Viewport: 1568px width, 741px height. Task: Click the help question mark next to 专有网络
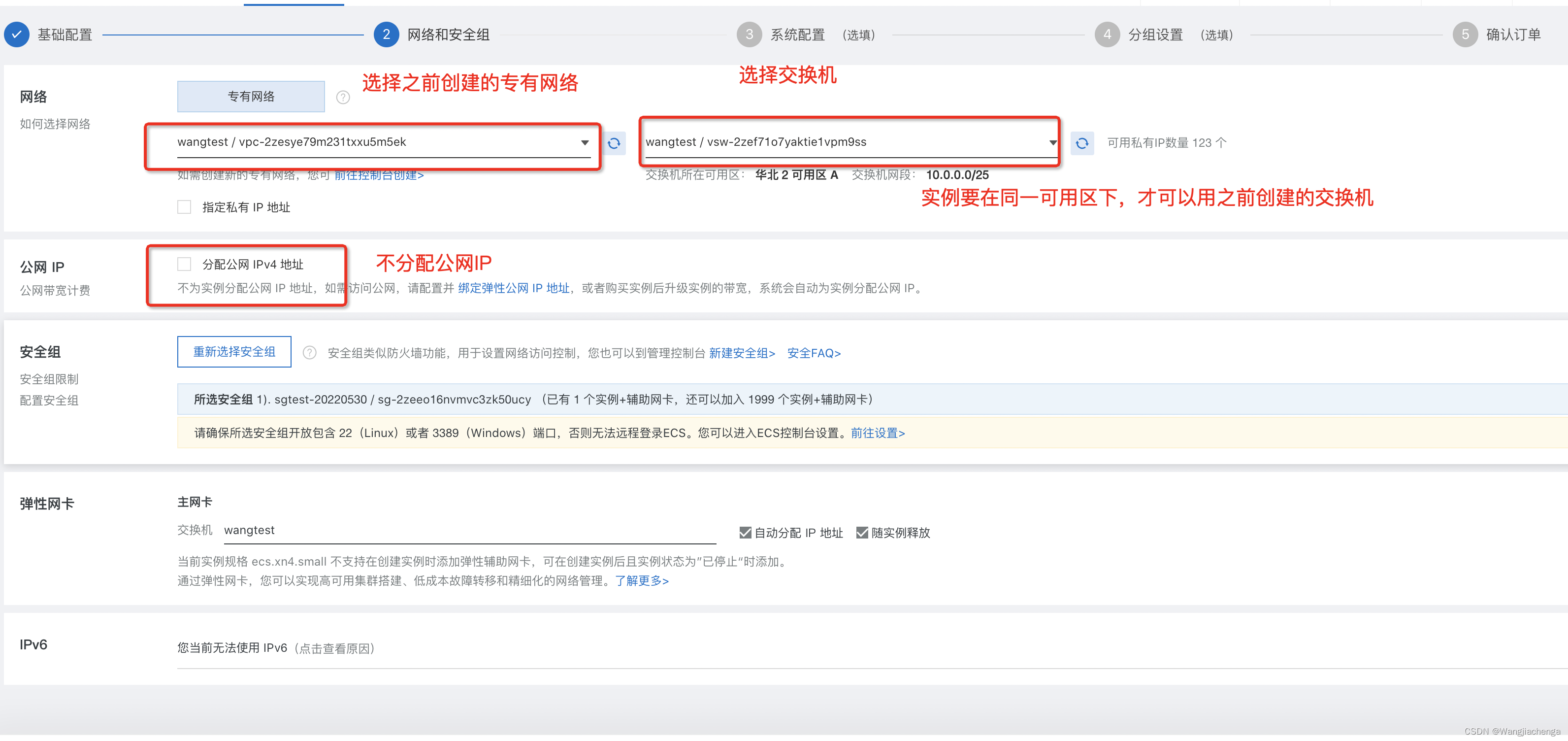point(343,98)
